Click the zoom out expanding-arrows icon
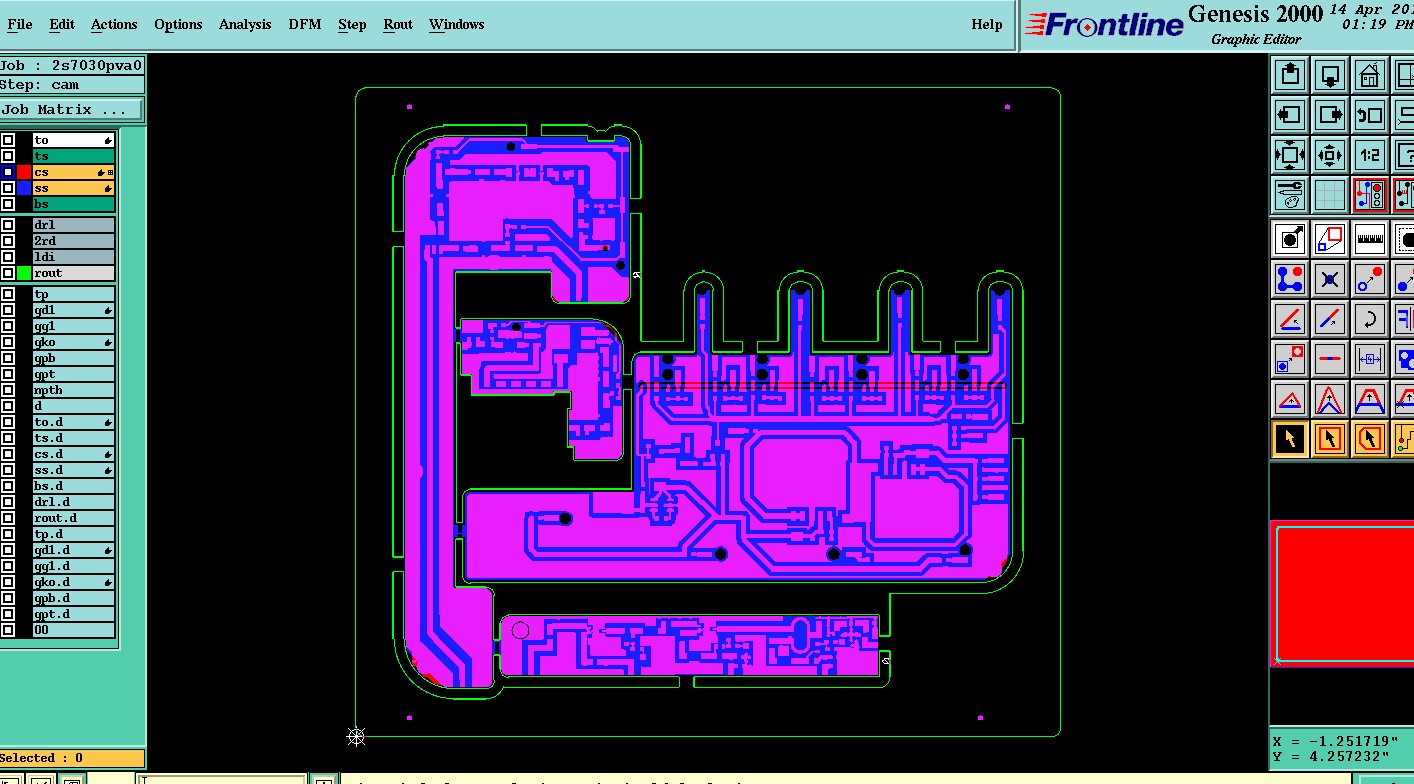Viewport: 1414px width, 784px height. (1290, 155)
